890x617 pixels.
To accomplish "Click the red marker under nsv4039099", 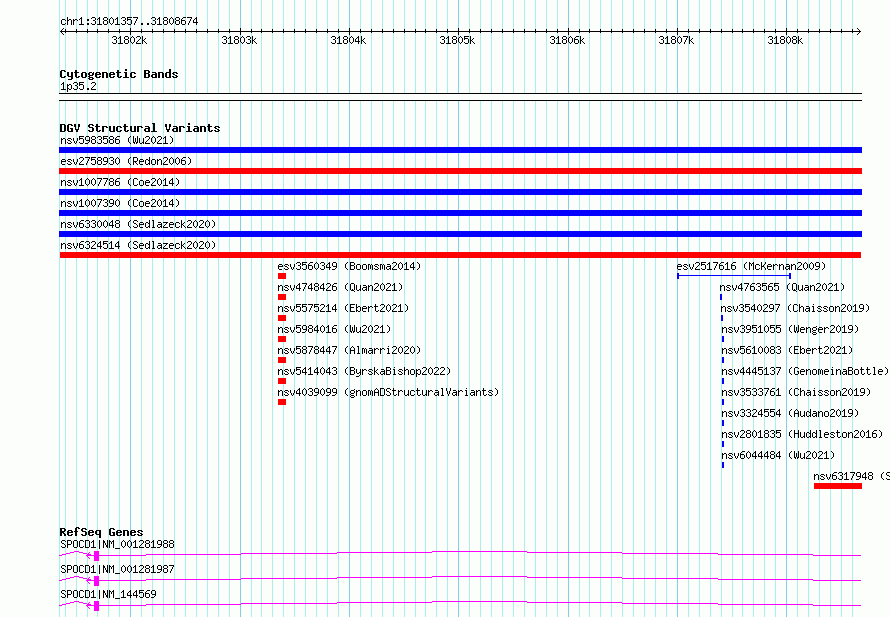I will [282, 402].
